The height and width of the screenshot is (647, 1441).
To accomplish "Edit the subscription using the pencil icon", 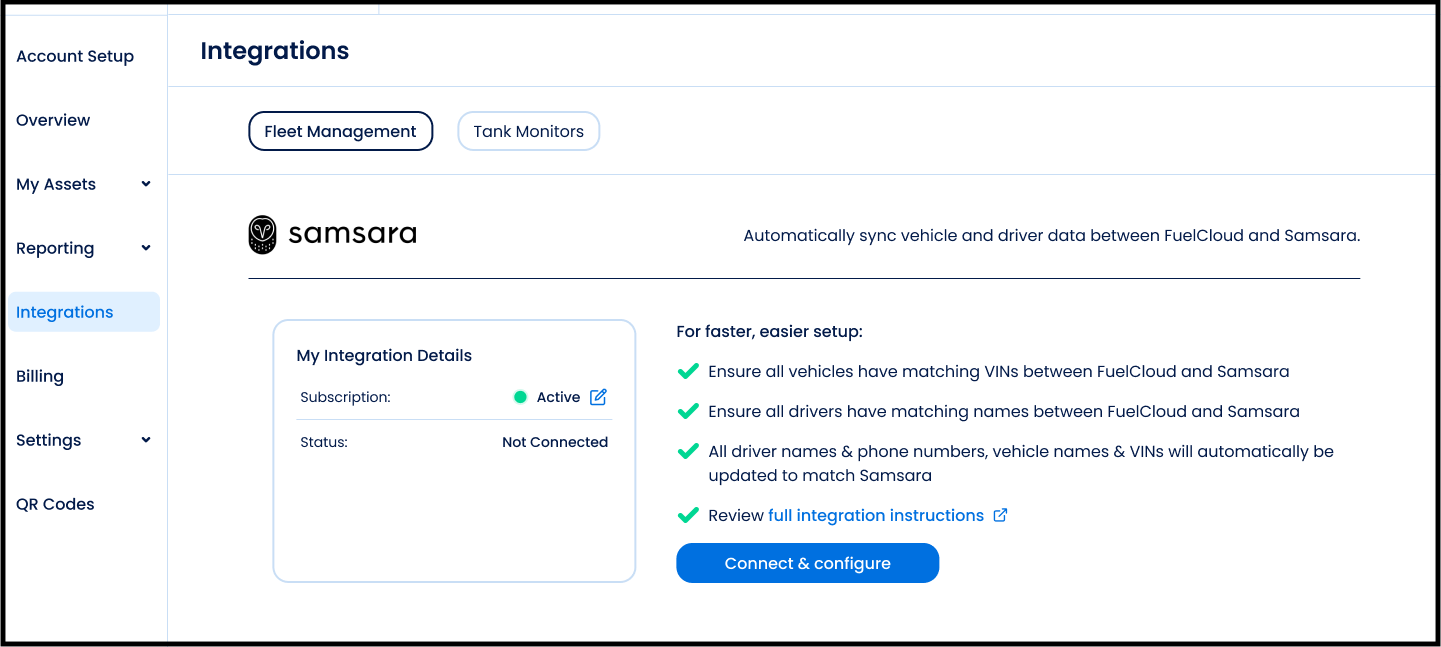I will 598,397.
